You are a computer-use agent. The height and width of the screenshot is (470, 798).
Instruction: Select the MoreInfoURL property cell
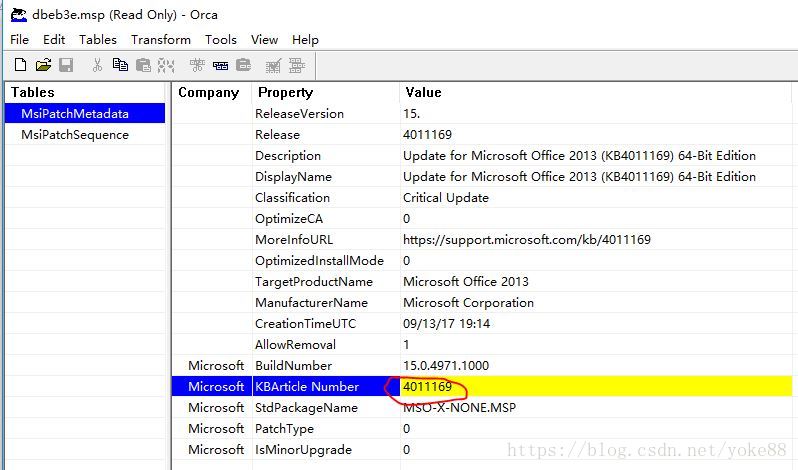[x=294, y=240]
